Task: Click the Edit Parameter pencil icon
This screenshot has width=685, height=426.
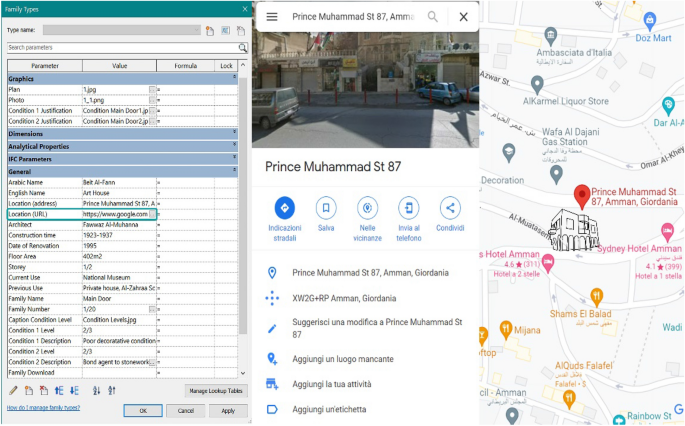Action: coord(13,390)
